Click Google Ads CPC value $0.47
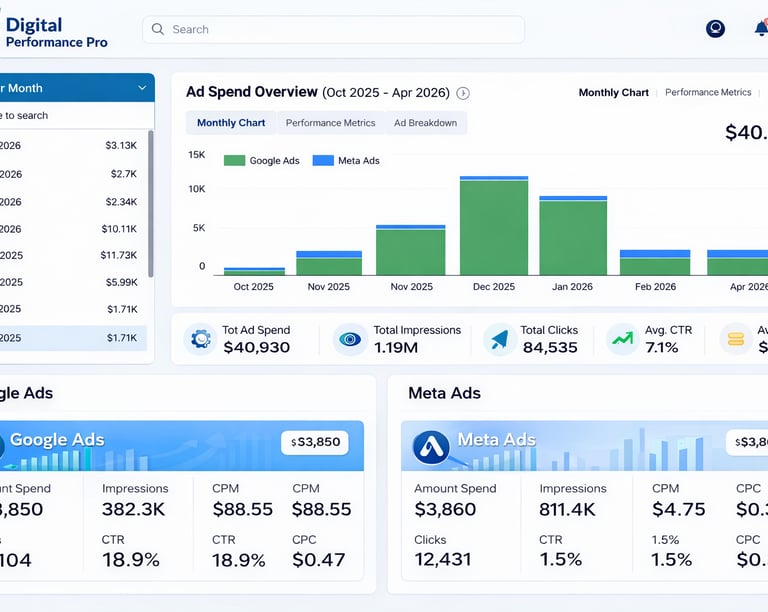The height and width of the screenshot is (612, 768). (318, 560)
